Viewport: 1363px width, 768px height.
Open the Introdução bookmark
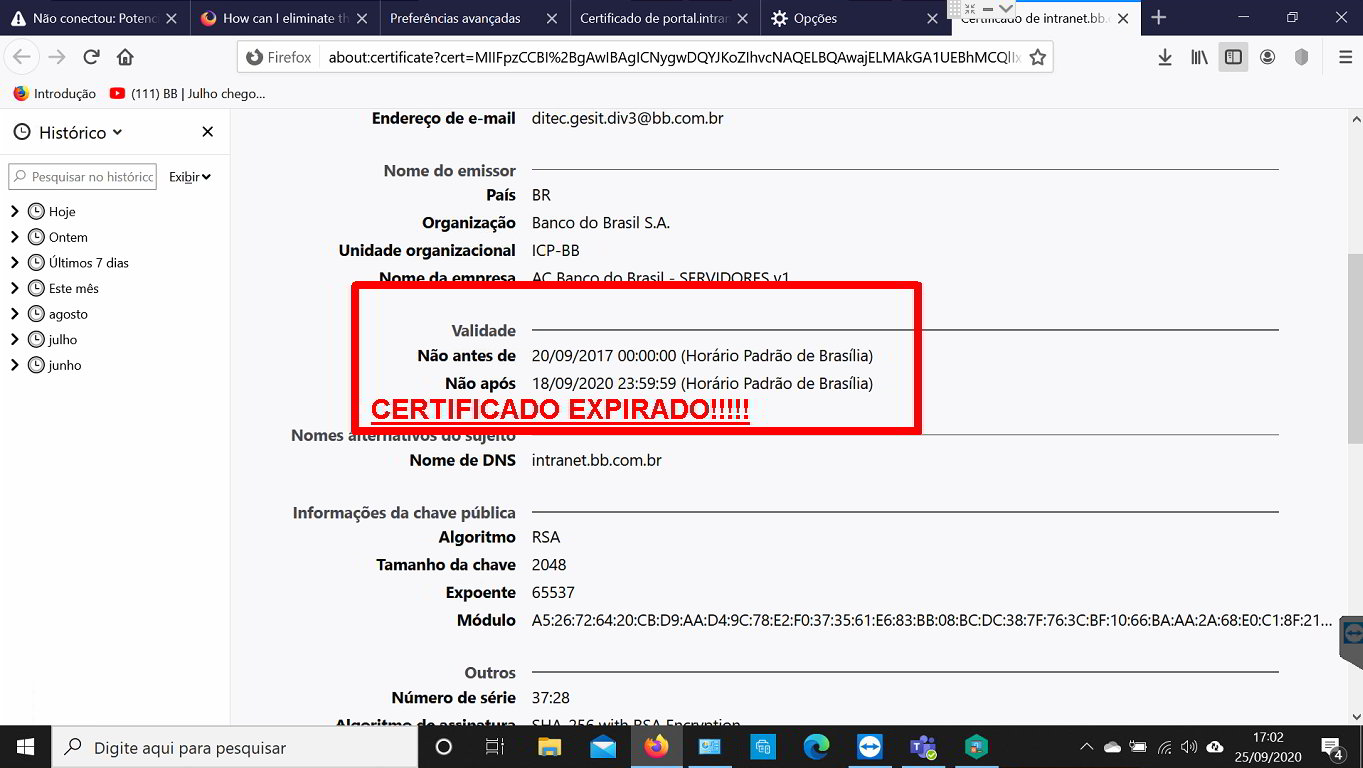pyautogui.click(x=55, y=93)
